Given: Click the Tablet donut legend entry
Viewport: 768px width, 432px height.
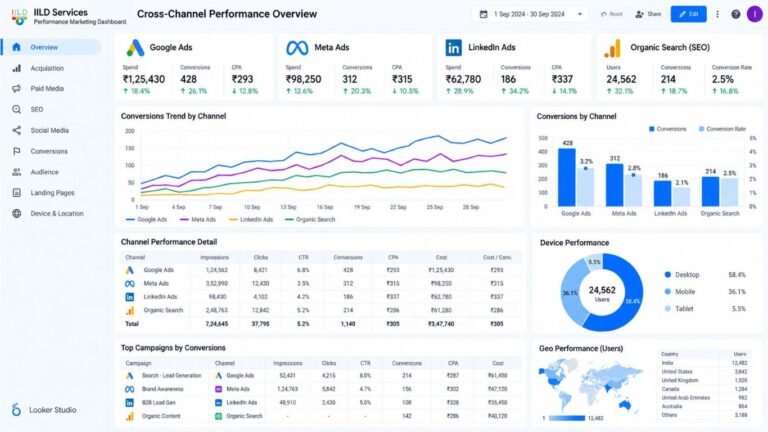Looking at the screenshot, I should coord(705,309).
